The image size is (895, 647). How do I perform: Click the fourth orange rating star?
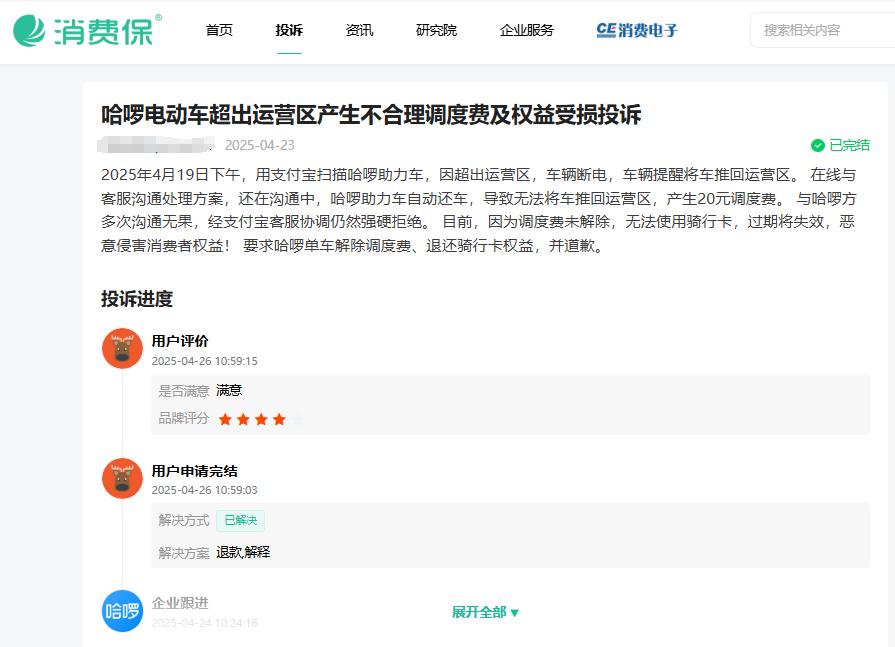(x=279, y=420)
